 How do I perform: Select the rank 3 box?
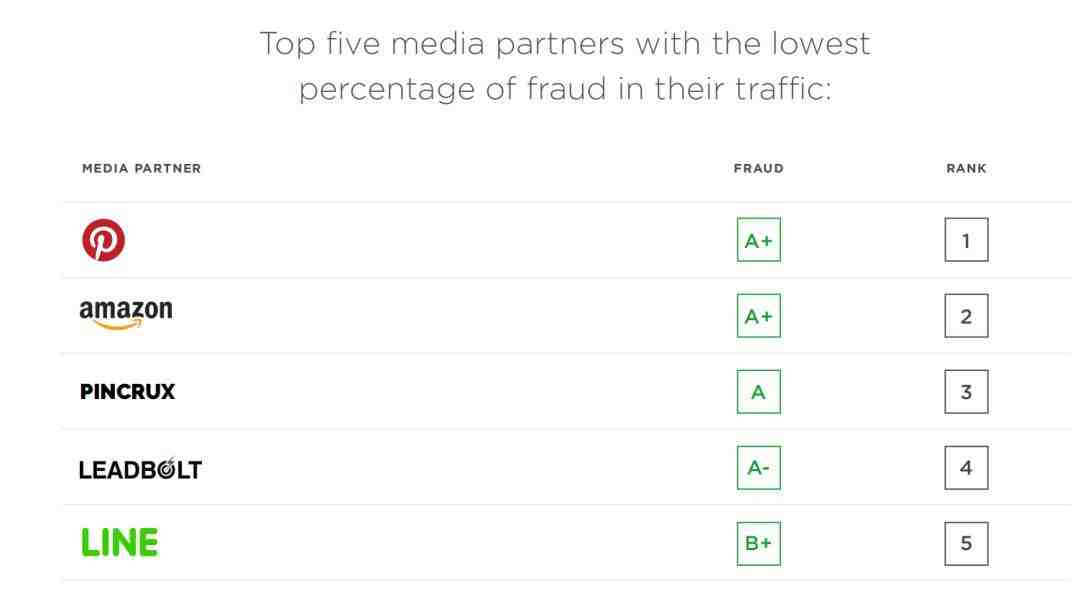[x=966, y=391]
